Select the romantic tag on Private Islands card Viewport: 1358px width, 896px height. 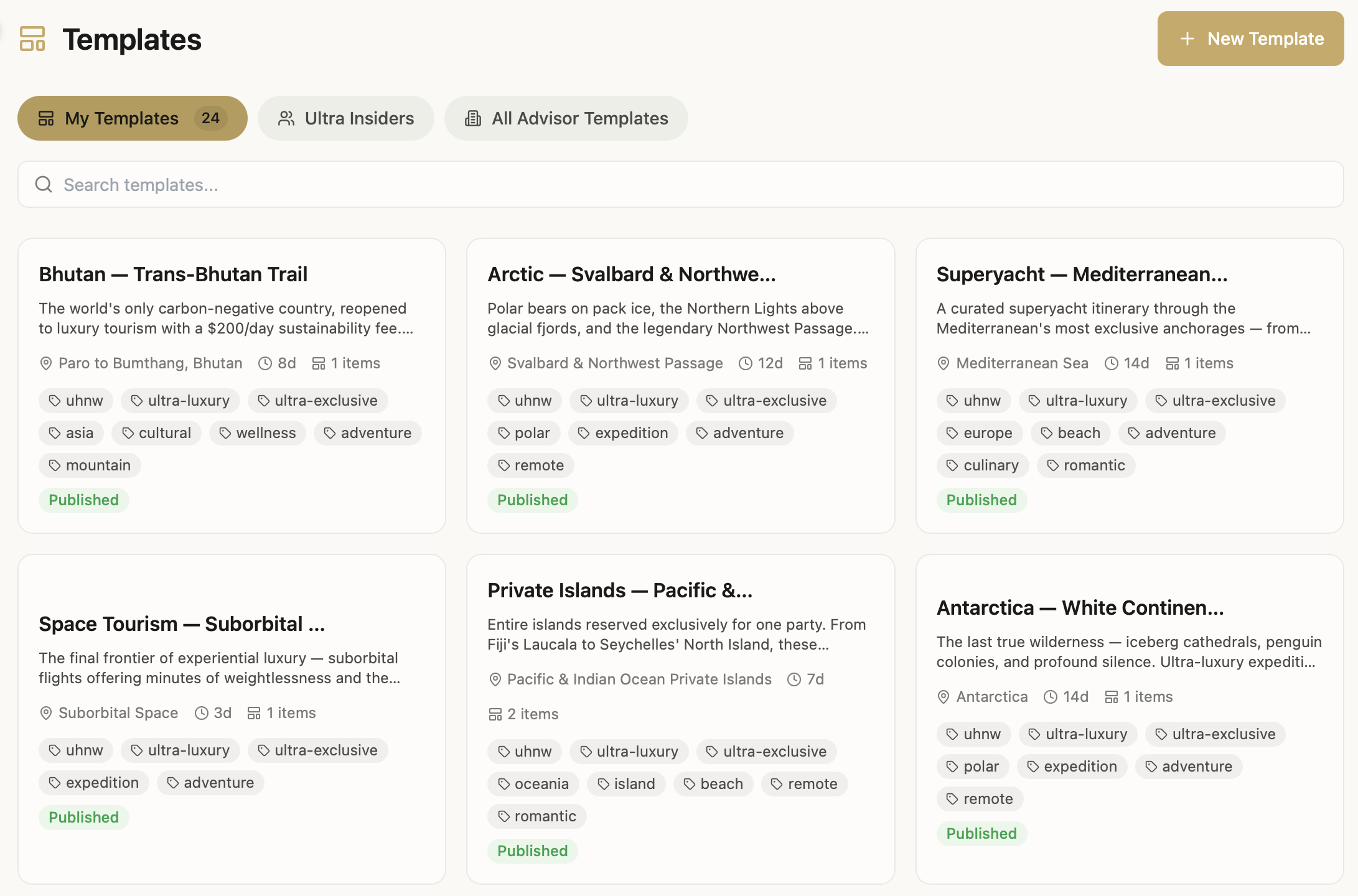pos(536,816)
